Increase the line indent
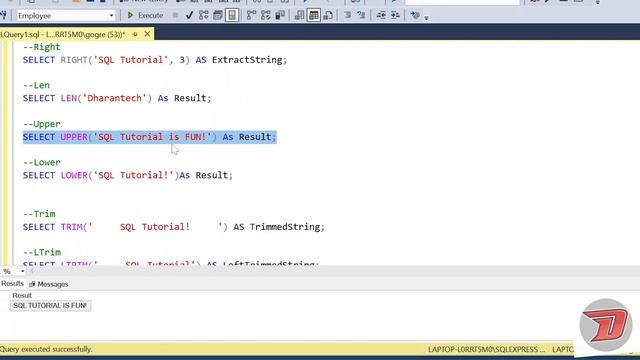This screenshot has height=360, width=640. [395, 16]
